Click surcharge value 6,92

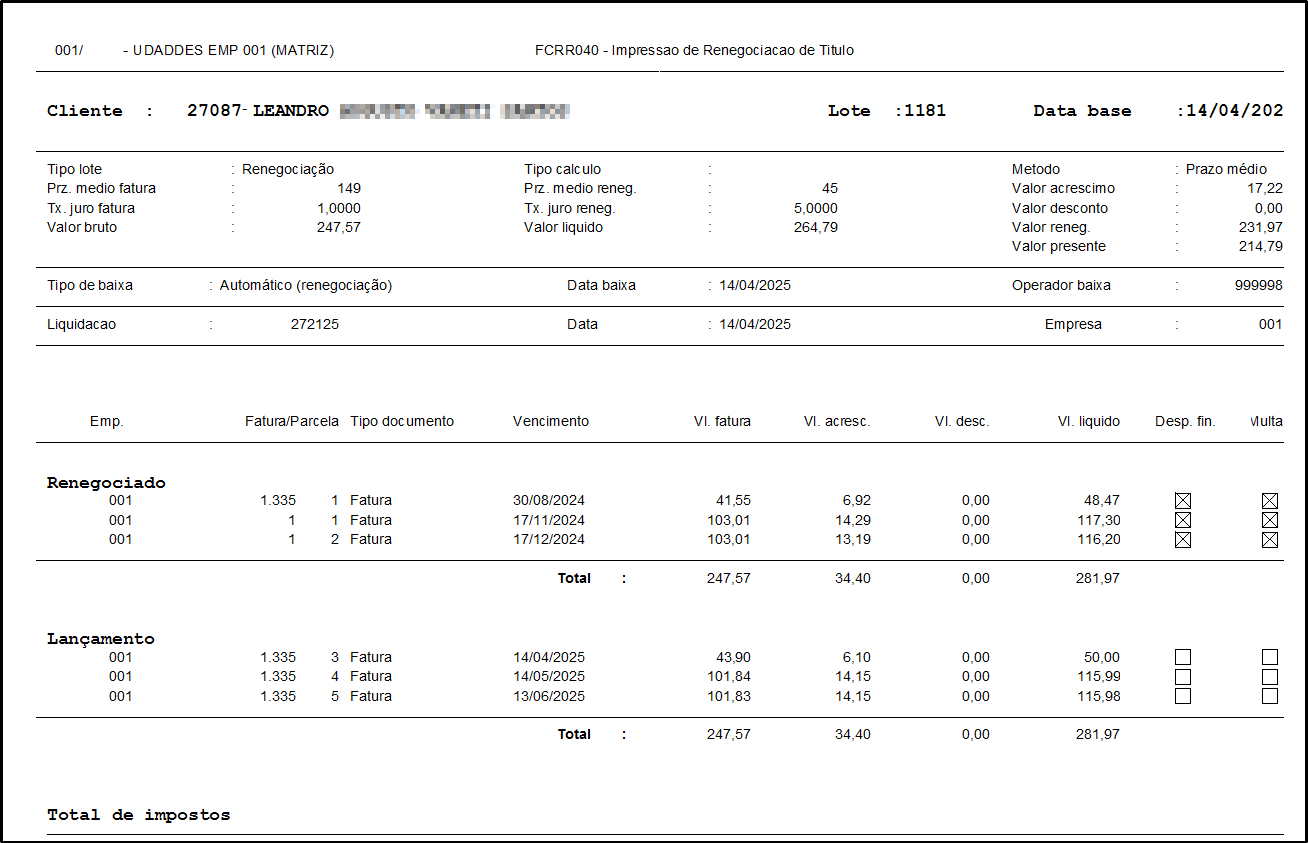coord(857,500)
